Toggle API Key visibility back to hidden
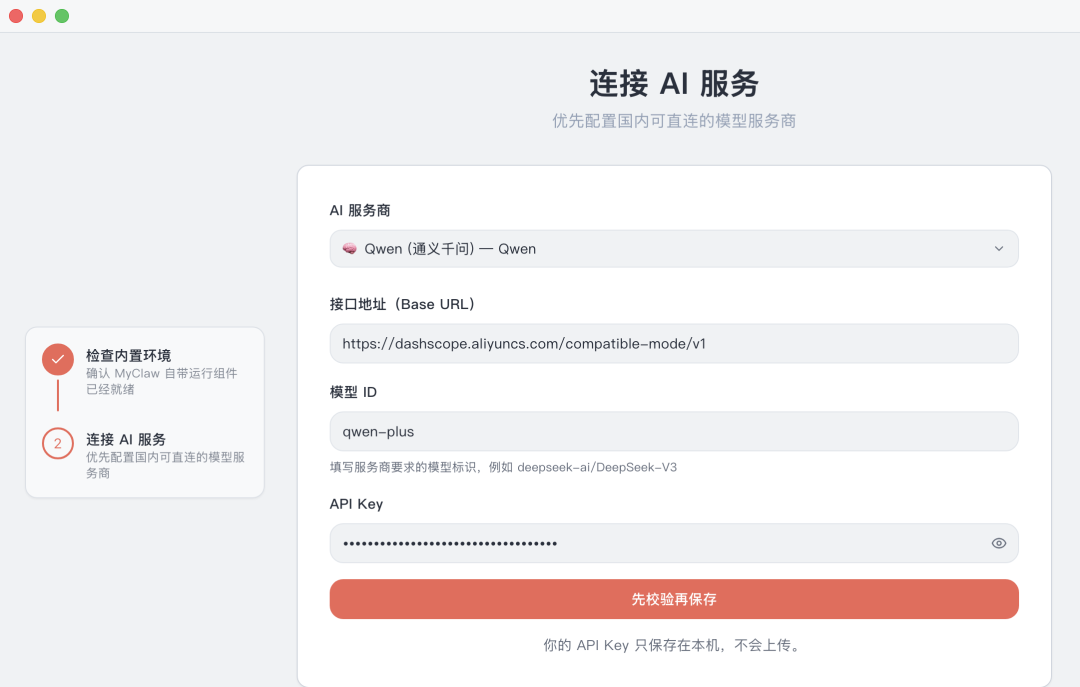The width and height of the screenshot is (1080, 687). click(x=998, y=543)
